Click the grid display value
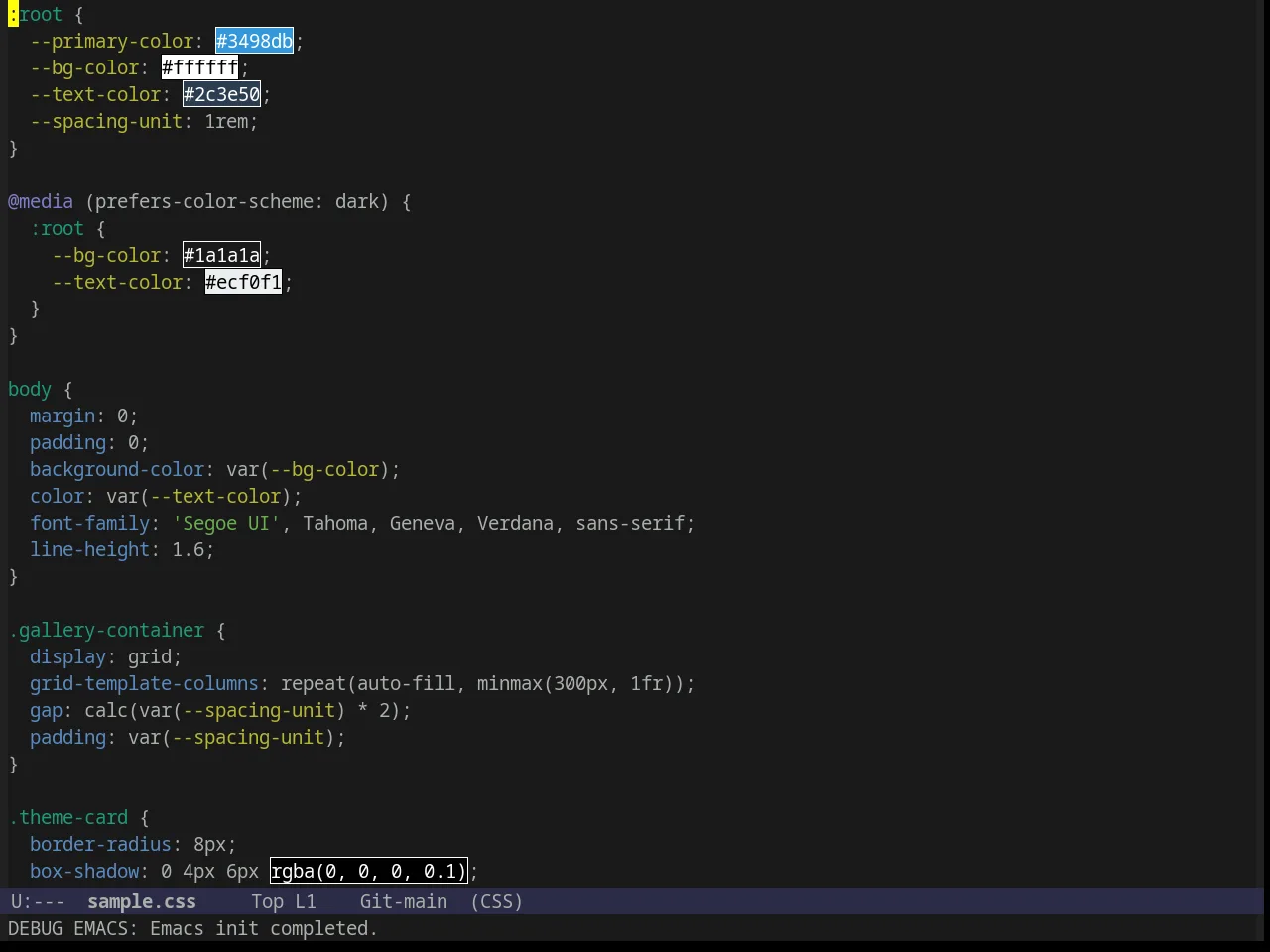The image size is (1270, 952). tap(150, 656)
